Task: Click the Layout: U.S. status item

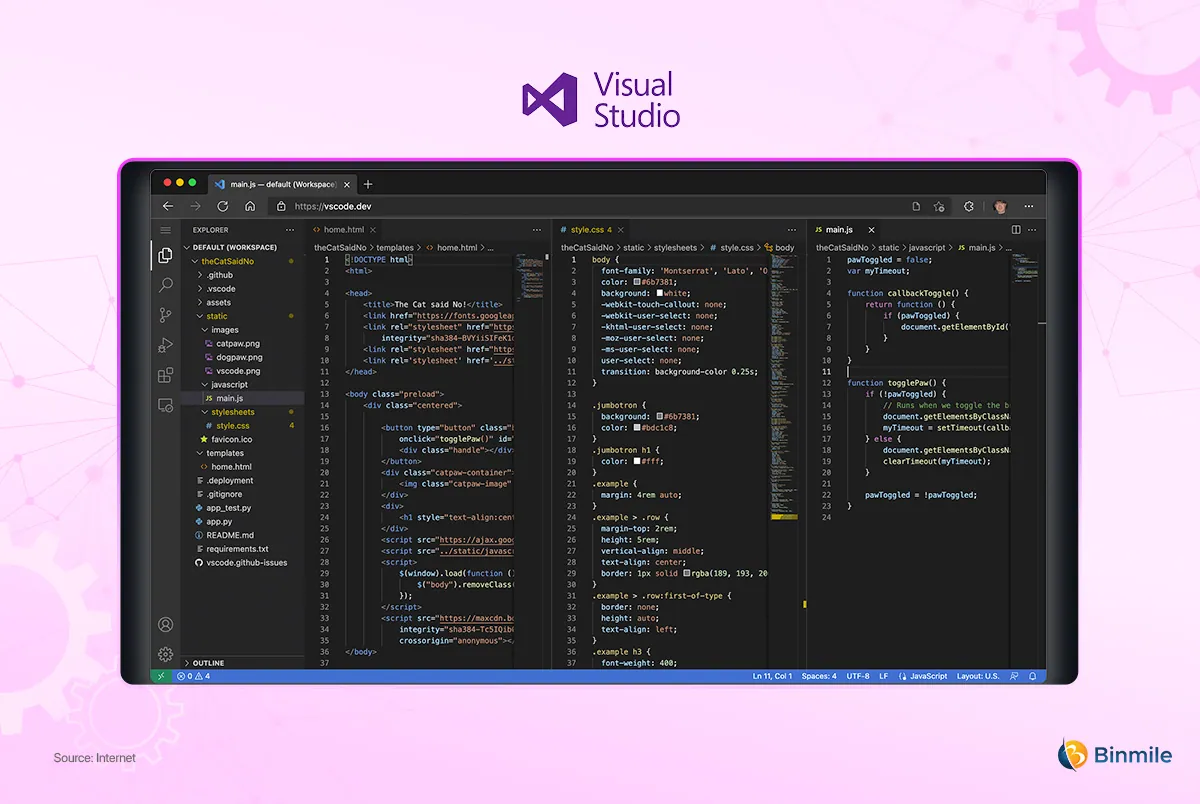Action: click(x=978, y=676)
